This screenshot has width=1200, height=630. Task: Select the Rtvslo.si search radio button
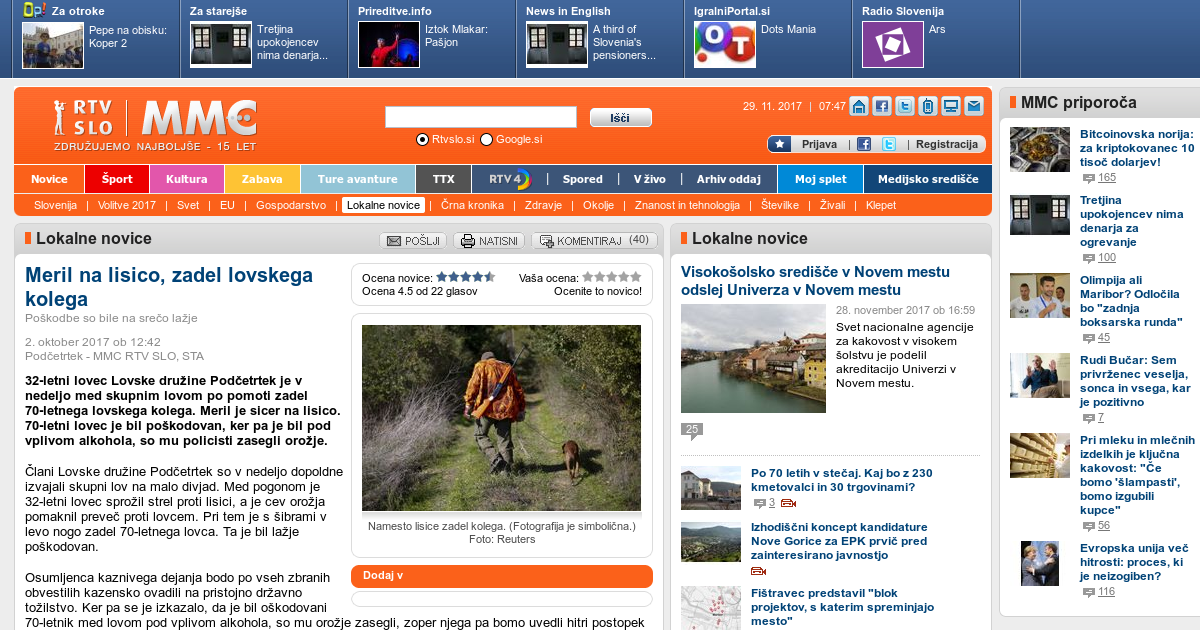click(422, 140)
